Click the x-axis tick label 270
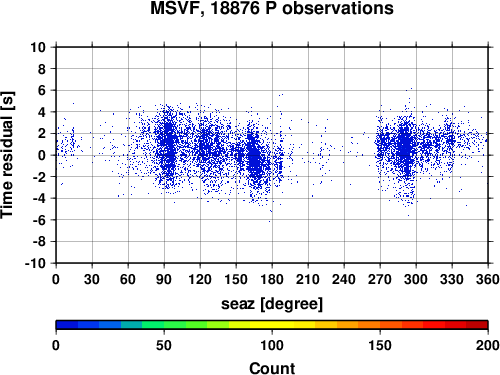The width and height of the screenshot is (500, 375). [x=380, y=279]
